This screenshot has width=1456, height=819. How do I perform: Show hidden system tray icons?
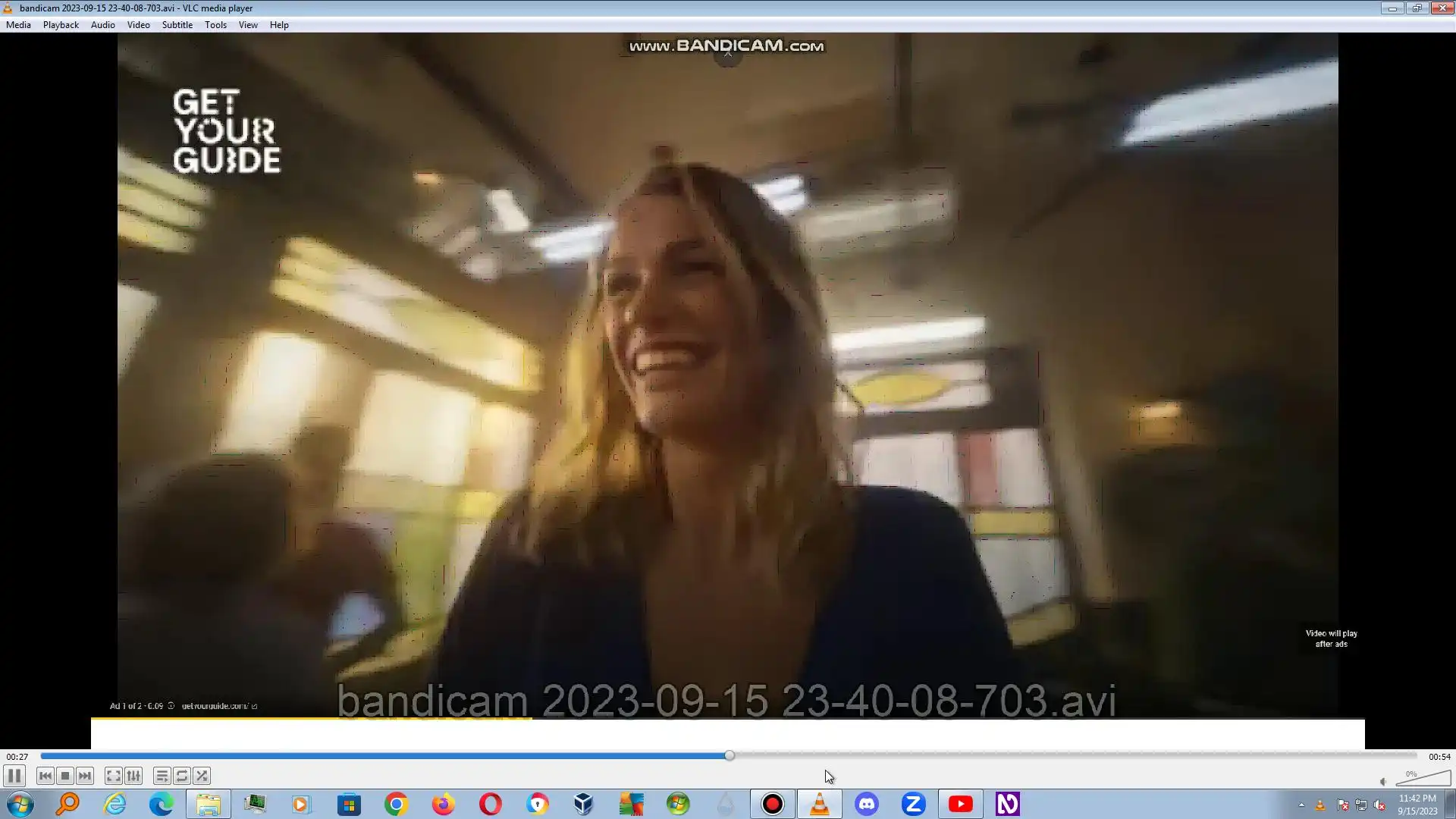[1301, 805]
